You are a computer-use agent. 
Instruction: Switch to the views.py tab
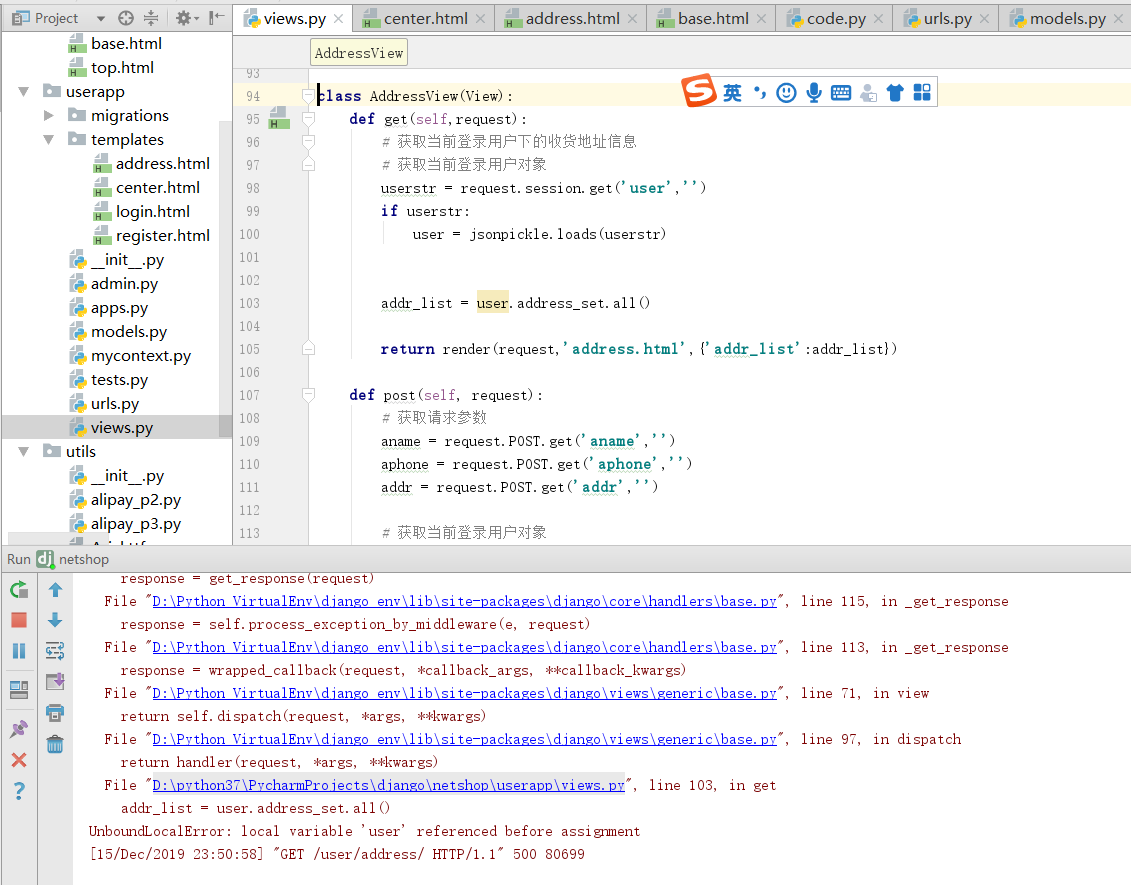pyautogui.click(x=294, y=19)
